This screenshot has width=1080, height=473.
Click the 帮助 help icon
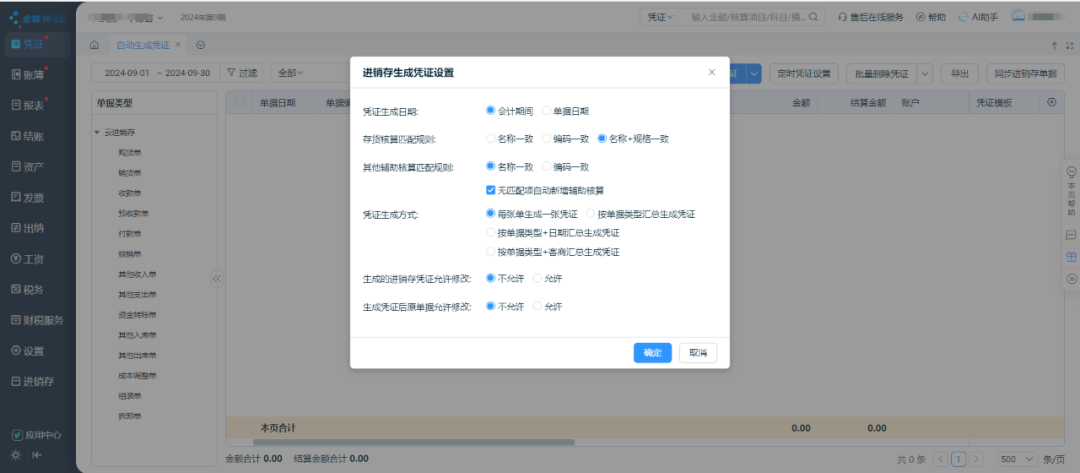pos(929,17)
